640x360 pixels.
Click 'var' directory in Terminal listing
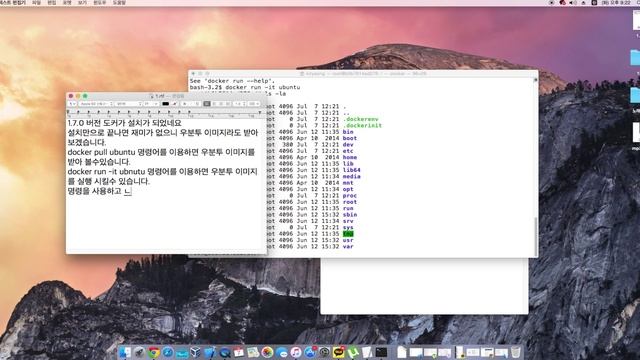[x=348, y=247]
